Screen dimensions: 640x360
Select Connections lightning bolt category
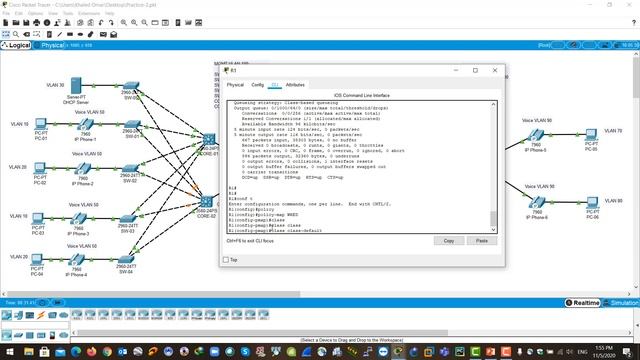tap(41, 315)
